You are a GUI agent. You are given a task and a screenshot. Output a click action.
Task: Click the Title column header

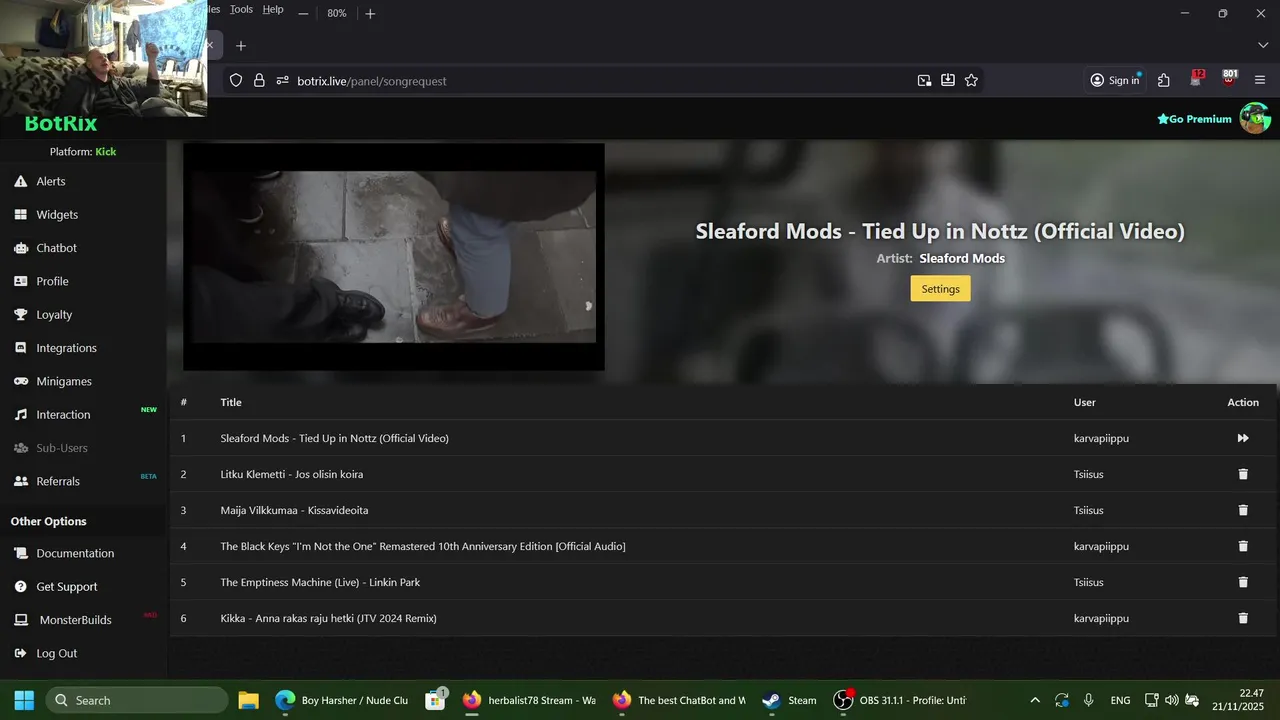click(231, 402)
